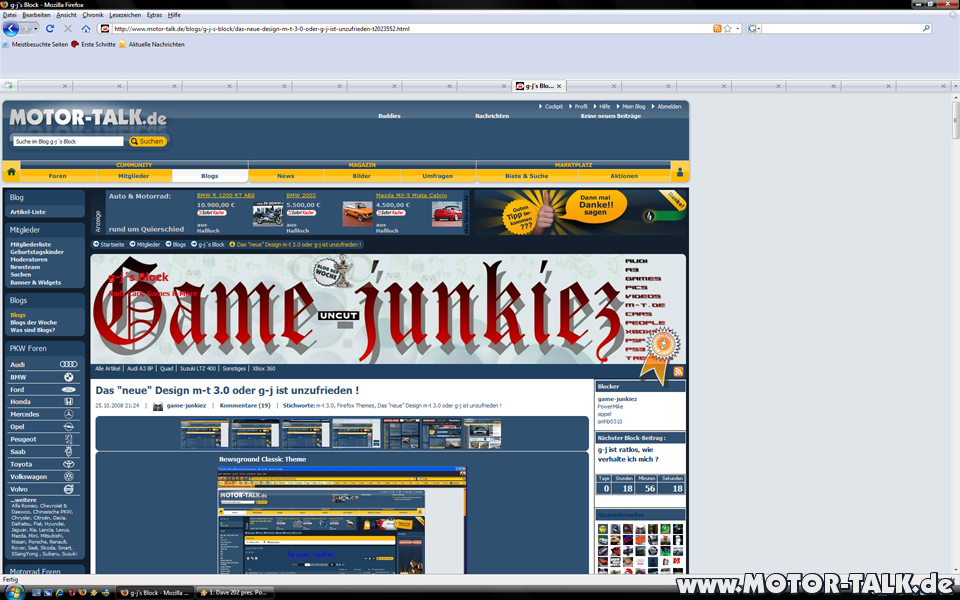960x600 pixels.
Task: Click the Toyota logo in PKW Foren
Action: [x=69, y=464]
